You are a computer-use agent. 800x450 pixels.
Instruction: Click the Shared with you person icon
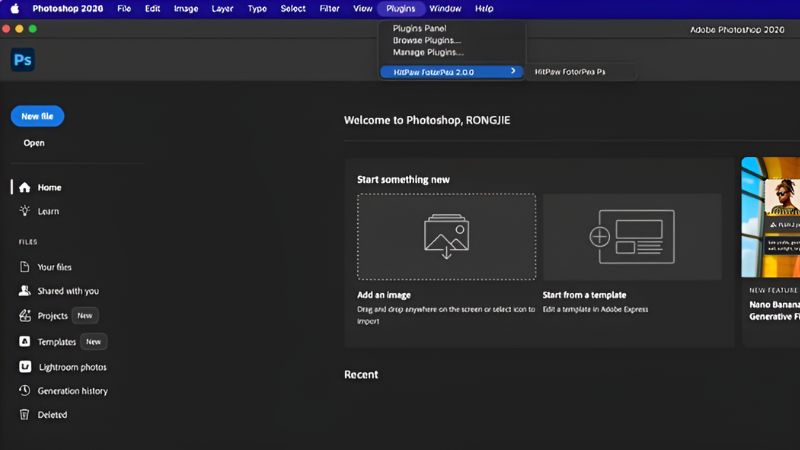[x=24, y=291]
